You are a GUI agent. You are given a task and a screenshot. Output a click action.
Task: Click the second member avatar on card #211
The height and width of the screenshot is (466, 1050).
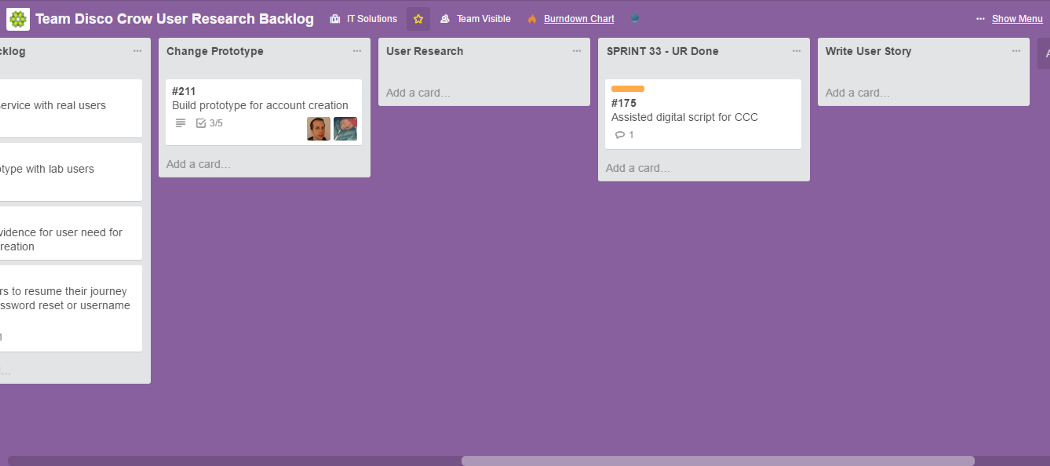[346, 129]
